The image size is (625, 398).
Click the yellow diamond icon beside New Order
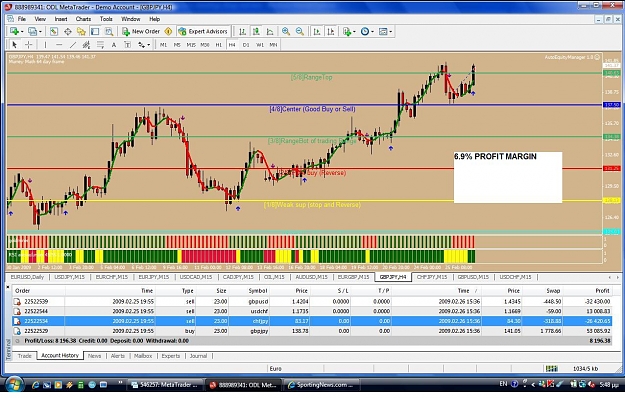coord(168,31)
